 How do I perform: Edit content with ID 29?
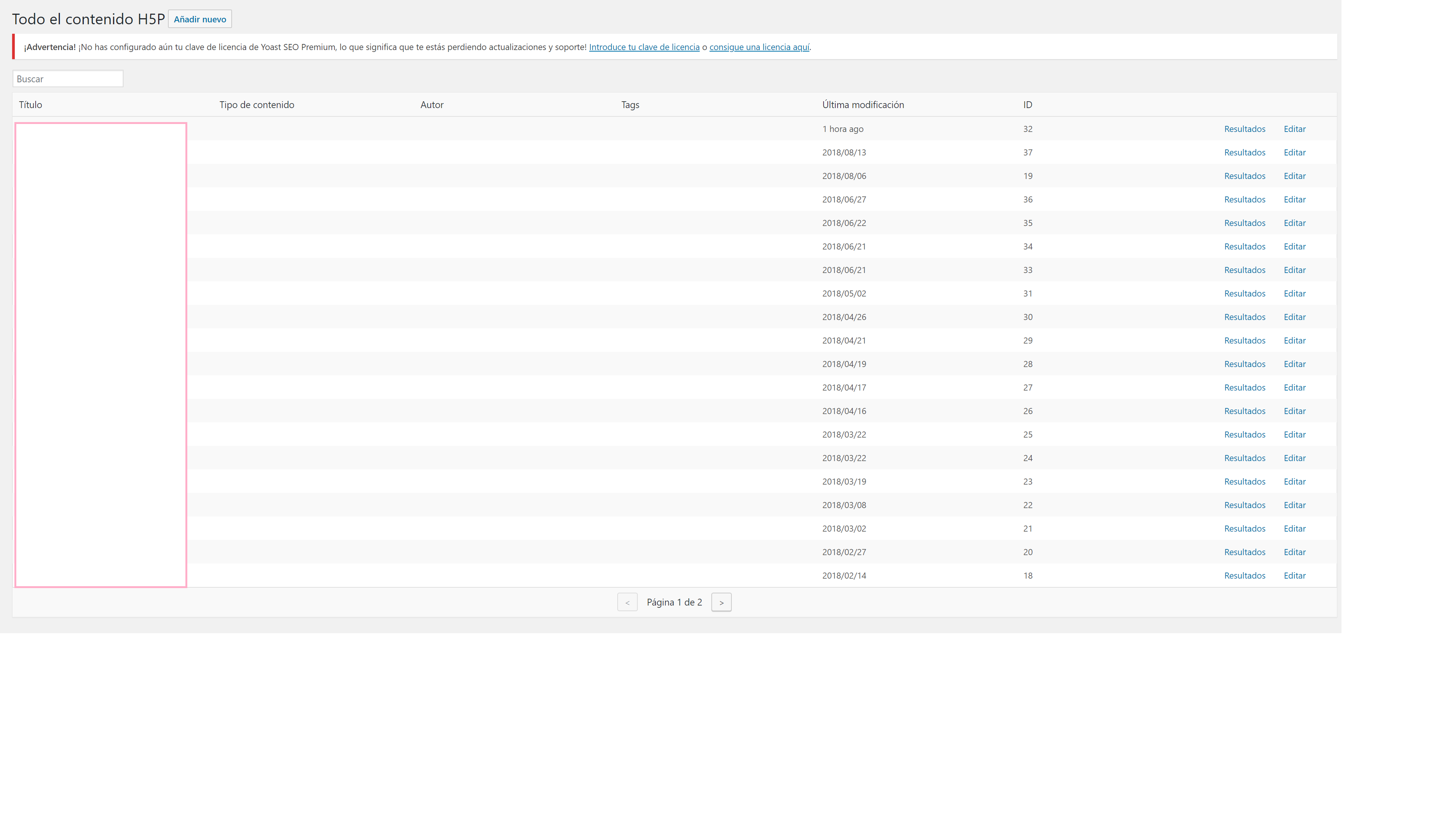point(1294,340)
